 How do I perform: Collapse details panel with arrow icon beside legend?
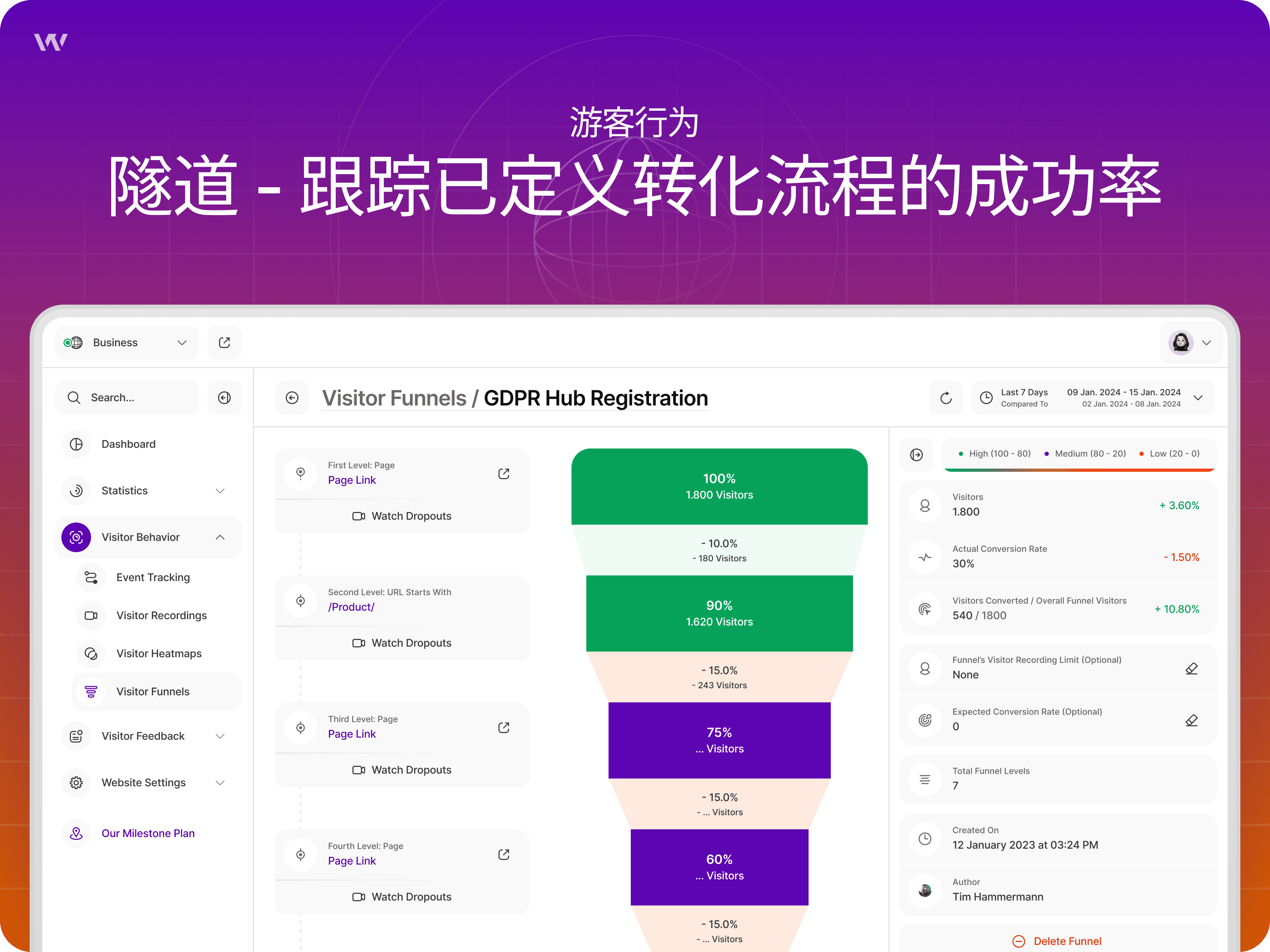(916, 454)
